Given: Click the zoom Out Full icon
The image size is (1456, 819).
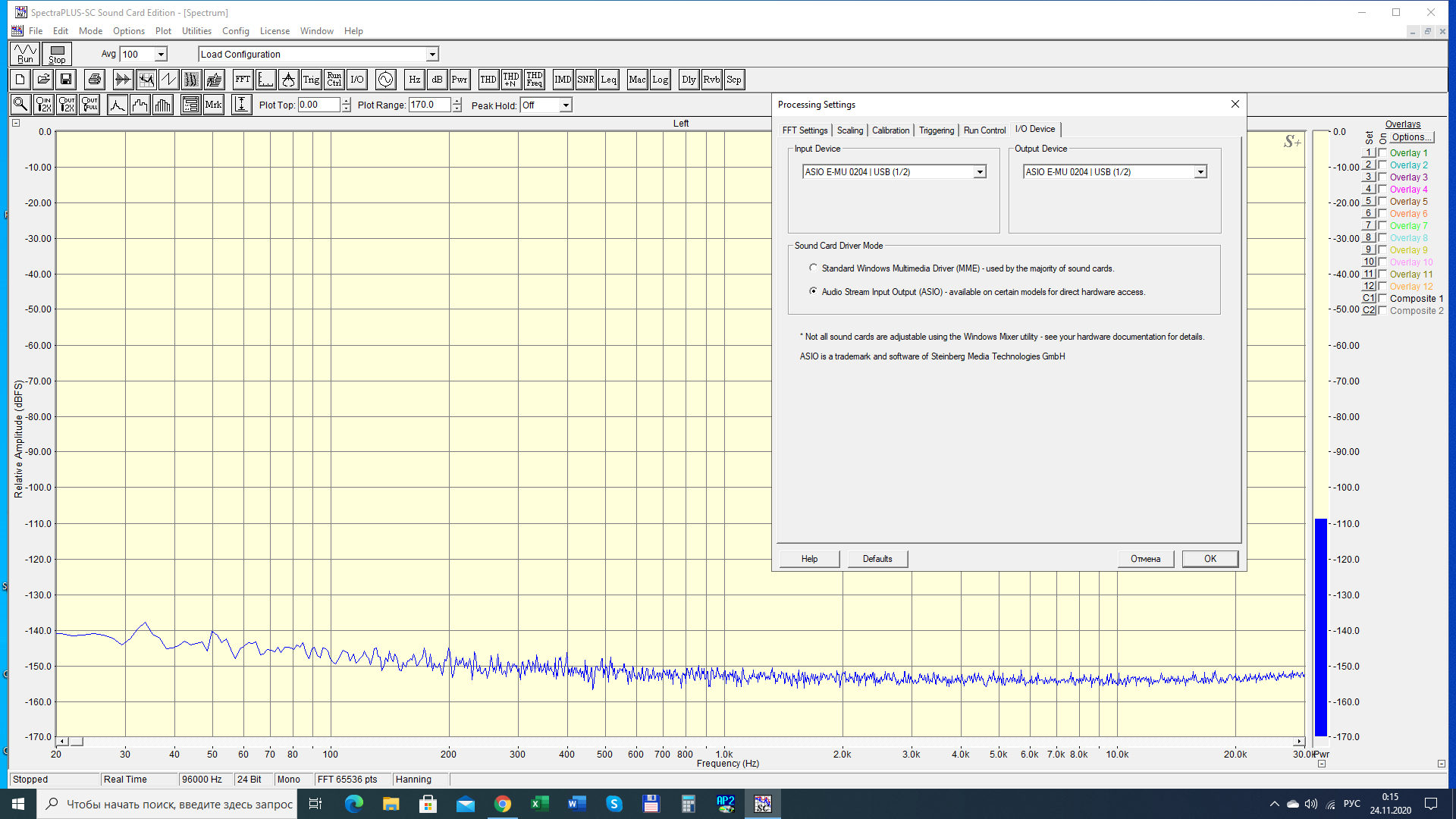Looking at the screenshot, I should click(89, 105).
